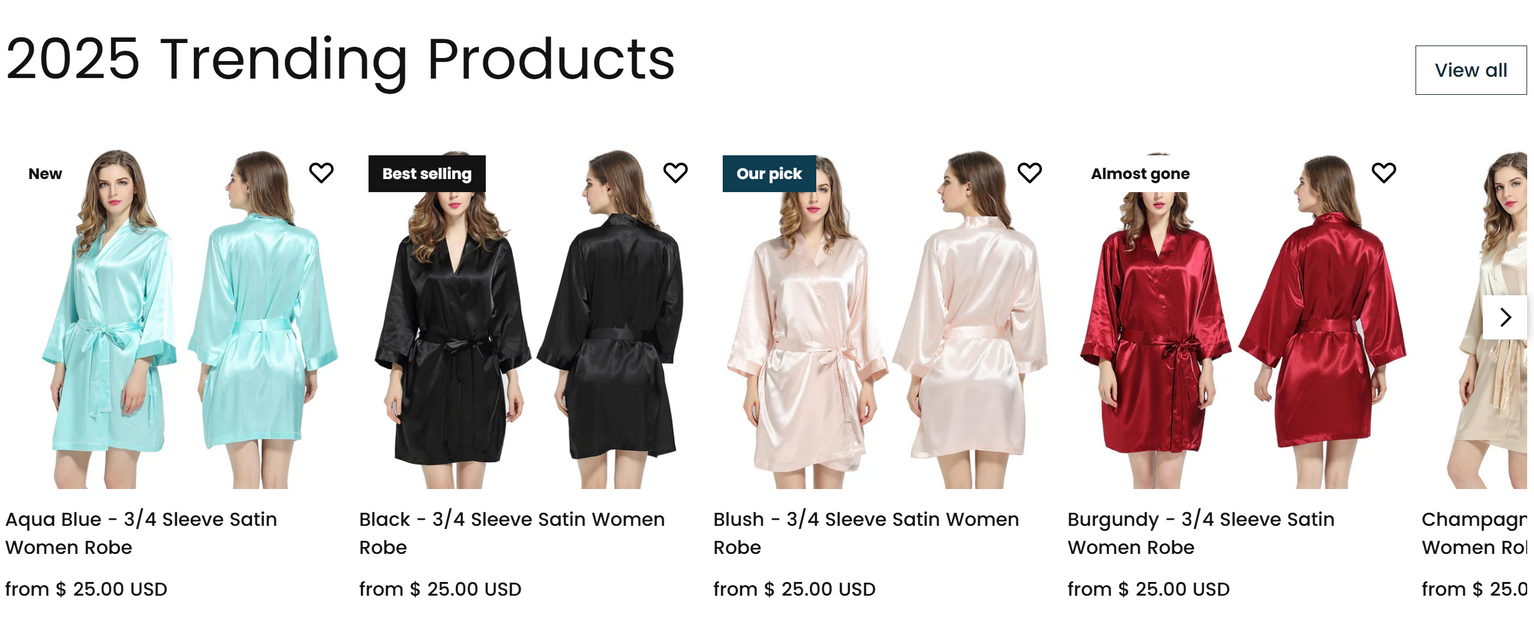Click the right carousel arrow to see more products
Image resolution: width=1534 pixels, height=630 pixels.
coord(1505,317)
